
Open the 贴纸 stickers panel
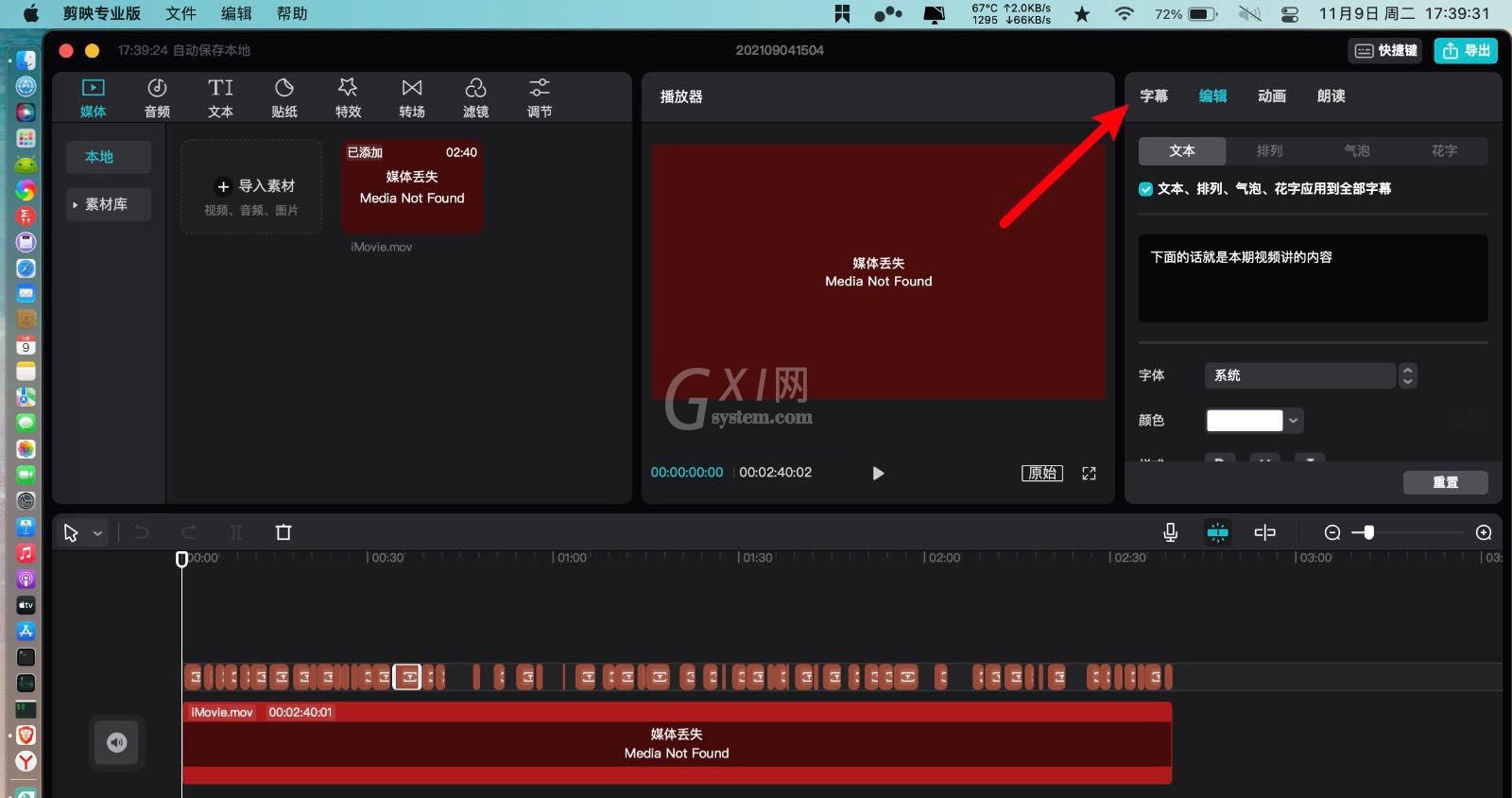click(x=284, y=98)
